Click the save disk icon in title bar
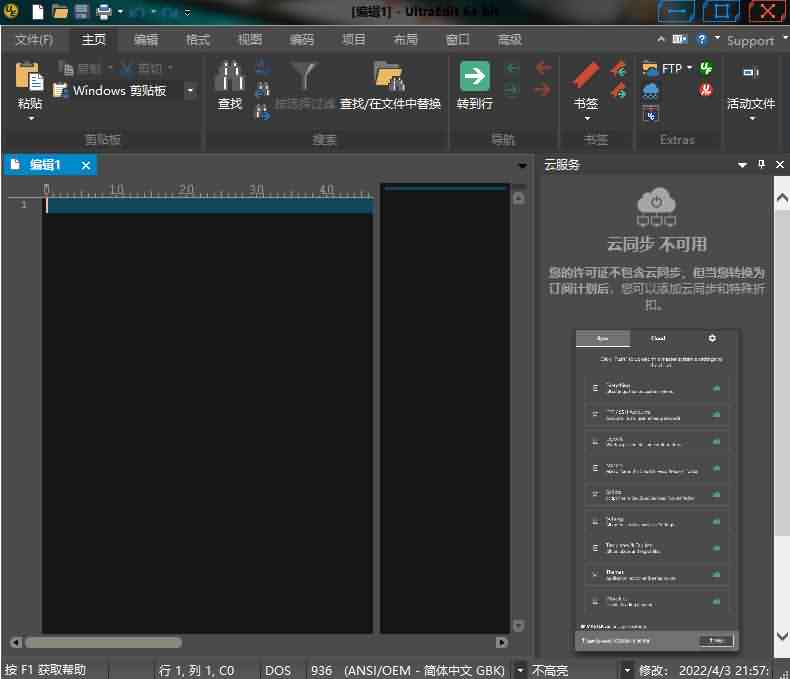The width and height of the screenshot is (790, 679). tap(81, 12)
